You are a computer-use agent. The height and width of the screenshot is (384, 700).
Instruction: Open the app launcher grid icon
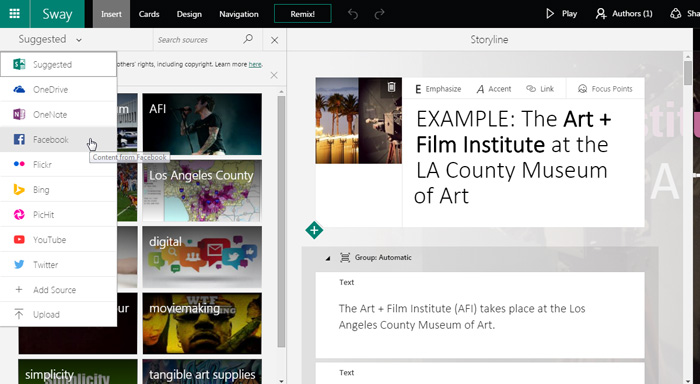tap(14, 13)
